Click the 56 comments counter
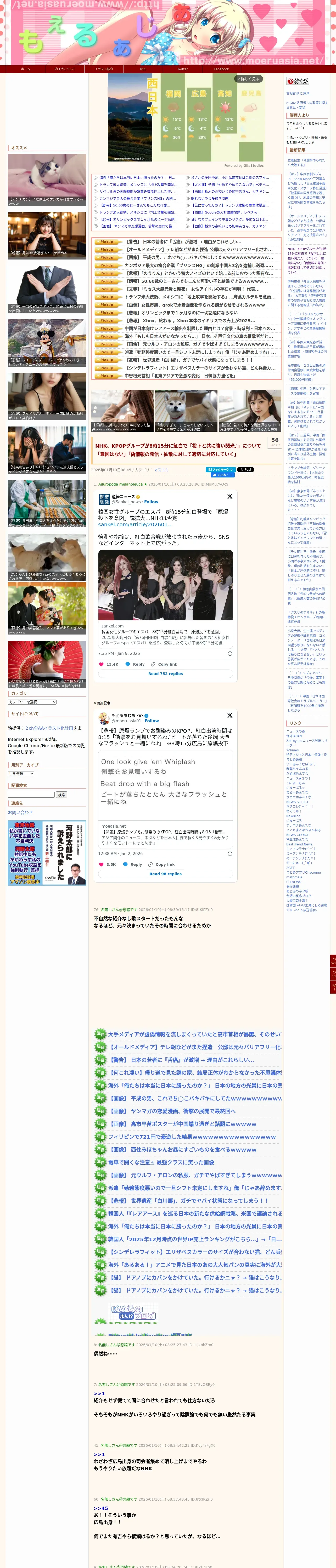The image size is (336, 1568). (275, 442)
